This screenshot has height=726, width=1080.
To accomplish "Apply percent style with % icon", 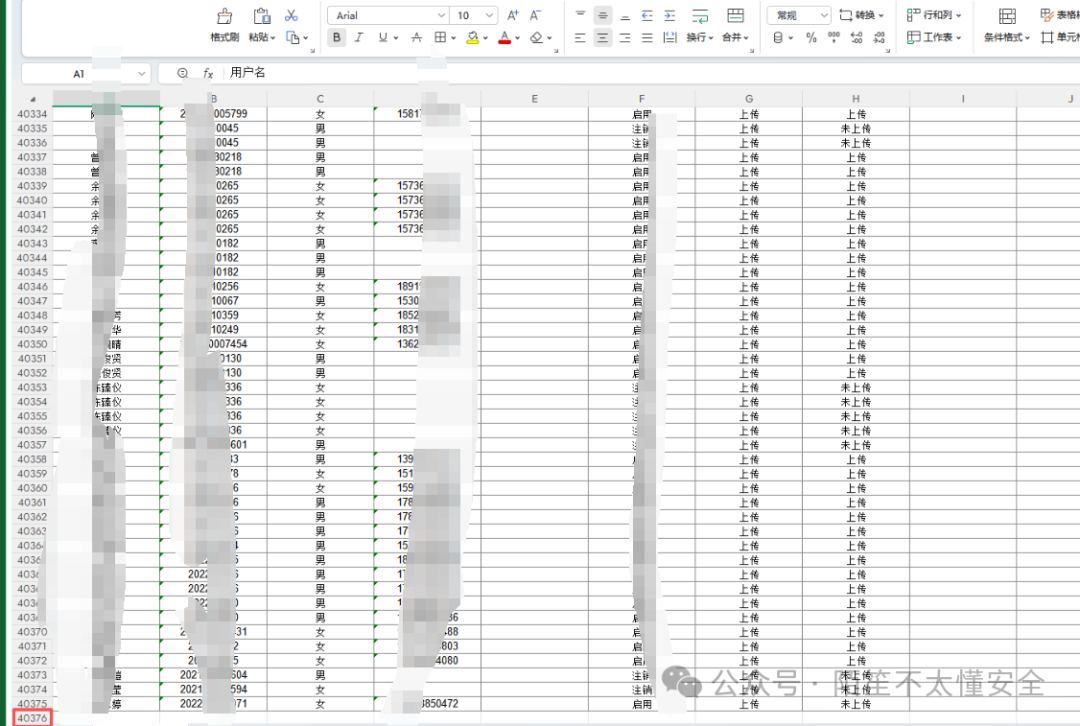I will [x=811, y=37].
